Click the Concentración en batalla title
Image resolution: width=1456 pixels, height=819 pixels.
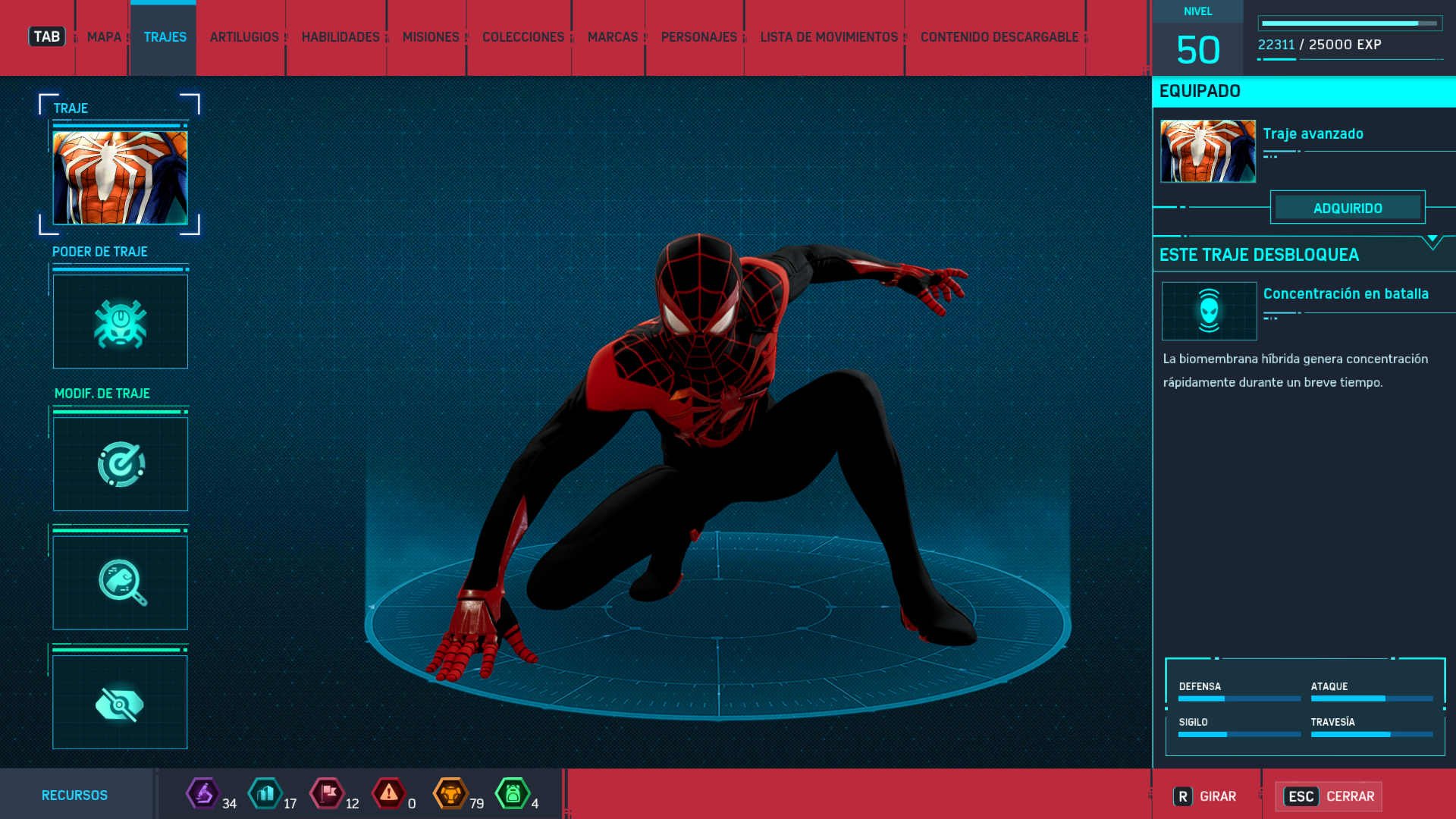(1346, 293)
